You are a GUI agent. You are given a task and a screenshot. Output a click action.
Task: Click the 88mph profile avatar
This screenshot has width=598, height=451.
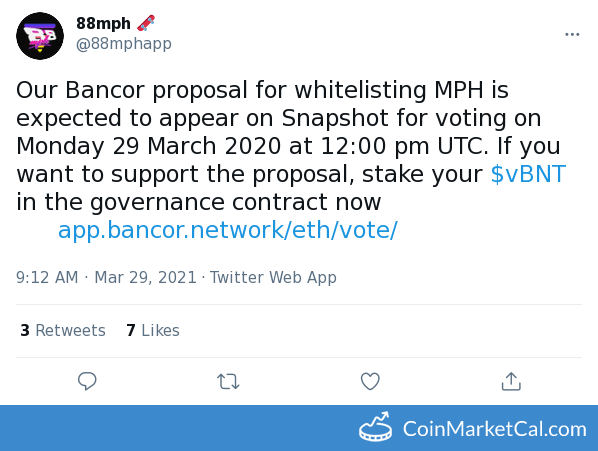pos(40,36)
